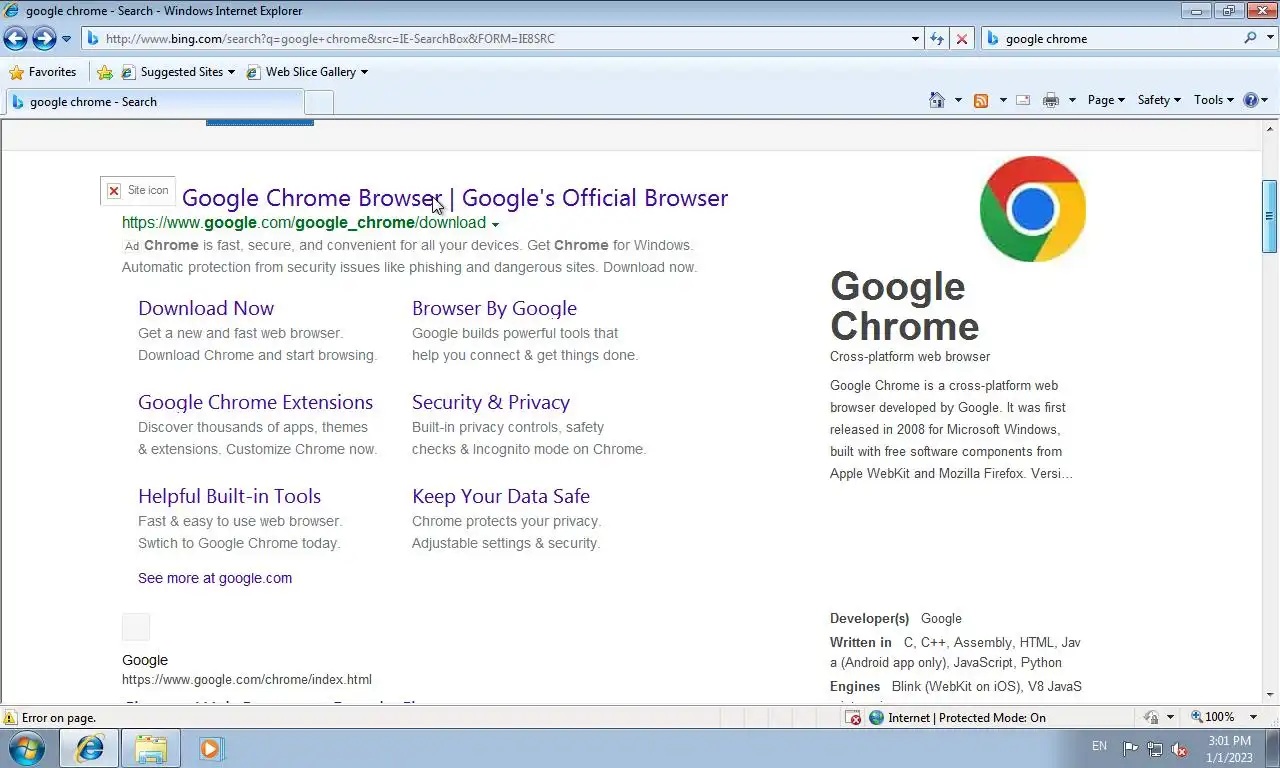Viewport: 1280px width, 768px height.
Task: Expand the Print options dropdown arrow
Action: coord(1072,100)
